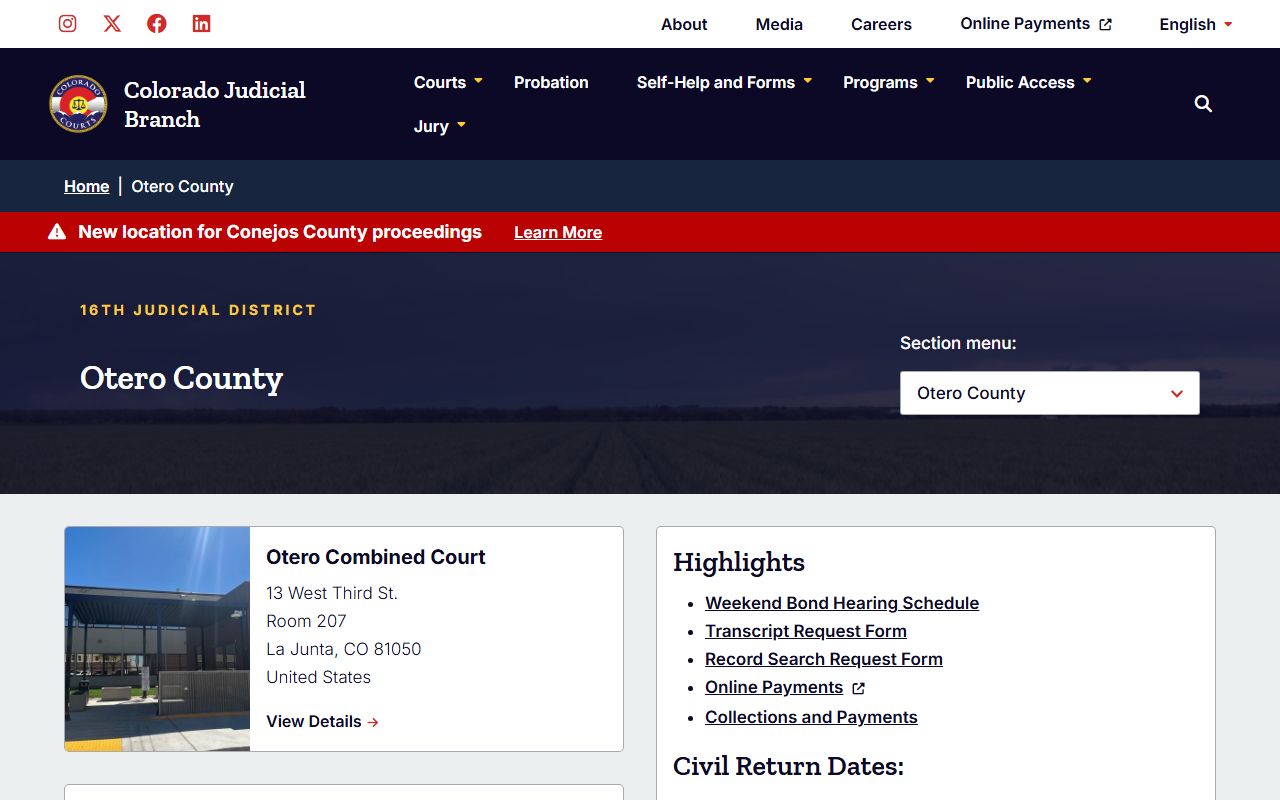Image resolution: width=1280 pixels, height=800 pixels.
Task: Click View Details for Otero Combined Court
Action: 322,721
